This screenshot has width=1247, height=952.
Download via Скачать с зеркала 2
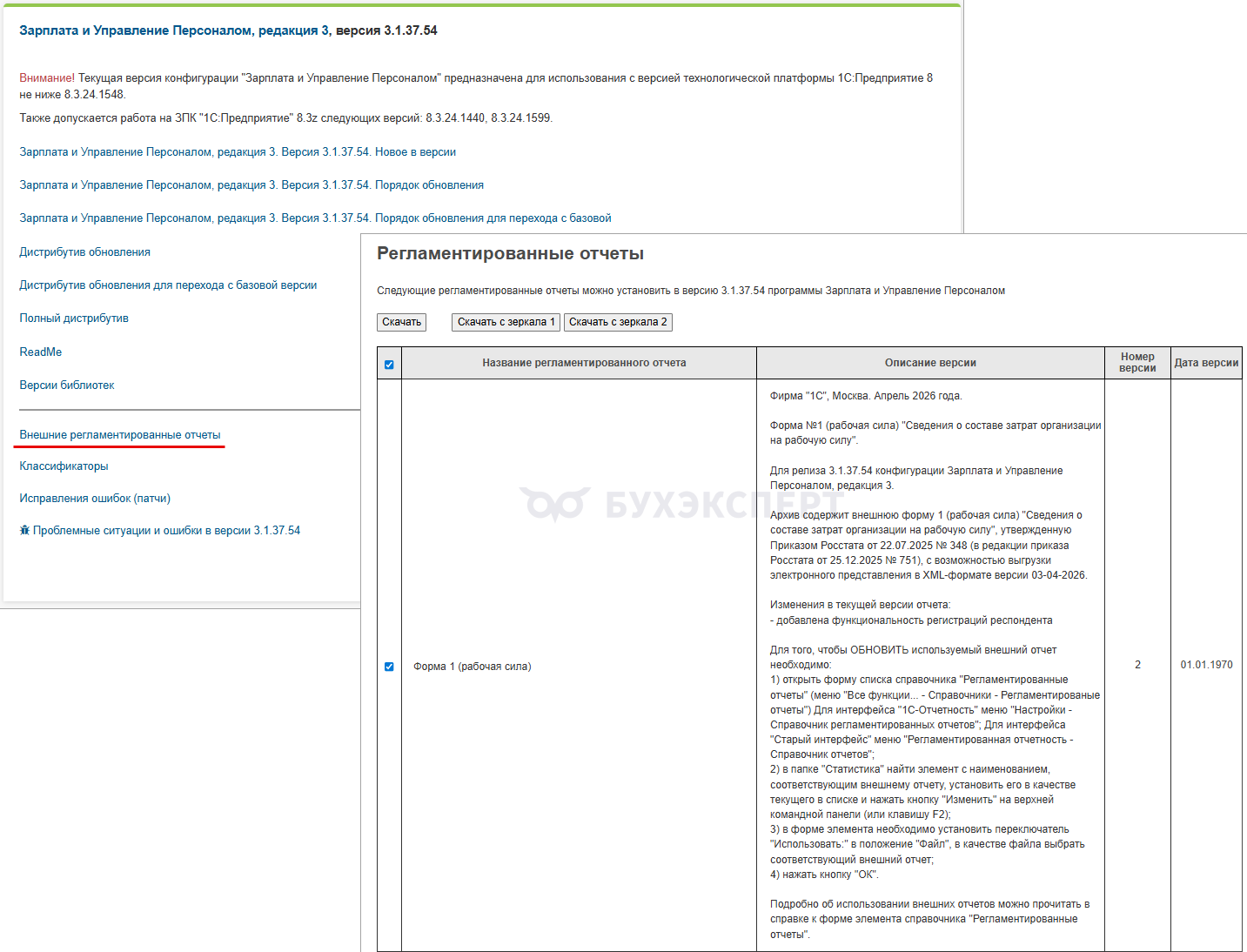pyautogui.click(x=618, y=322)
